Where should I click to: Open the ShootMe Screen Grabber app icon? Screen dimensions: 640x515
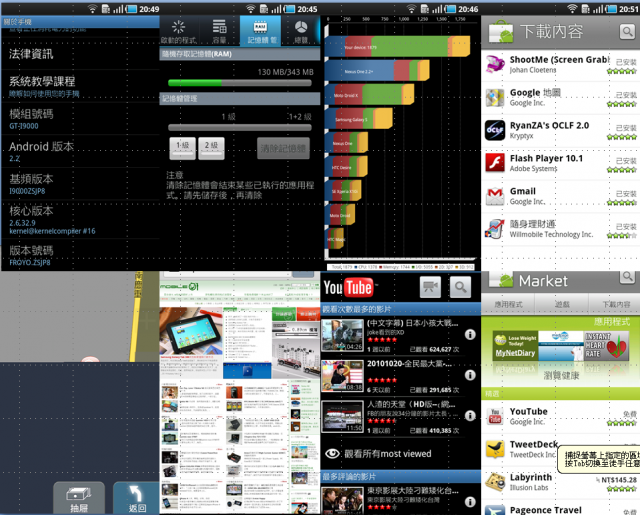(495, 64)
